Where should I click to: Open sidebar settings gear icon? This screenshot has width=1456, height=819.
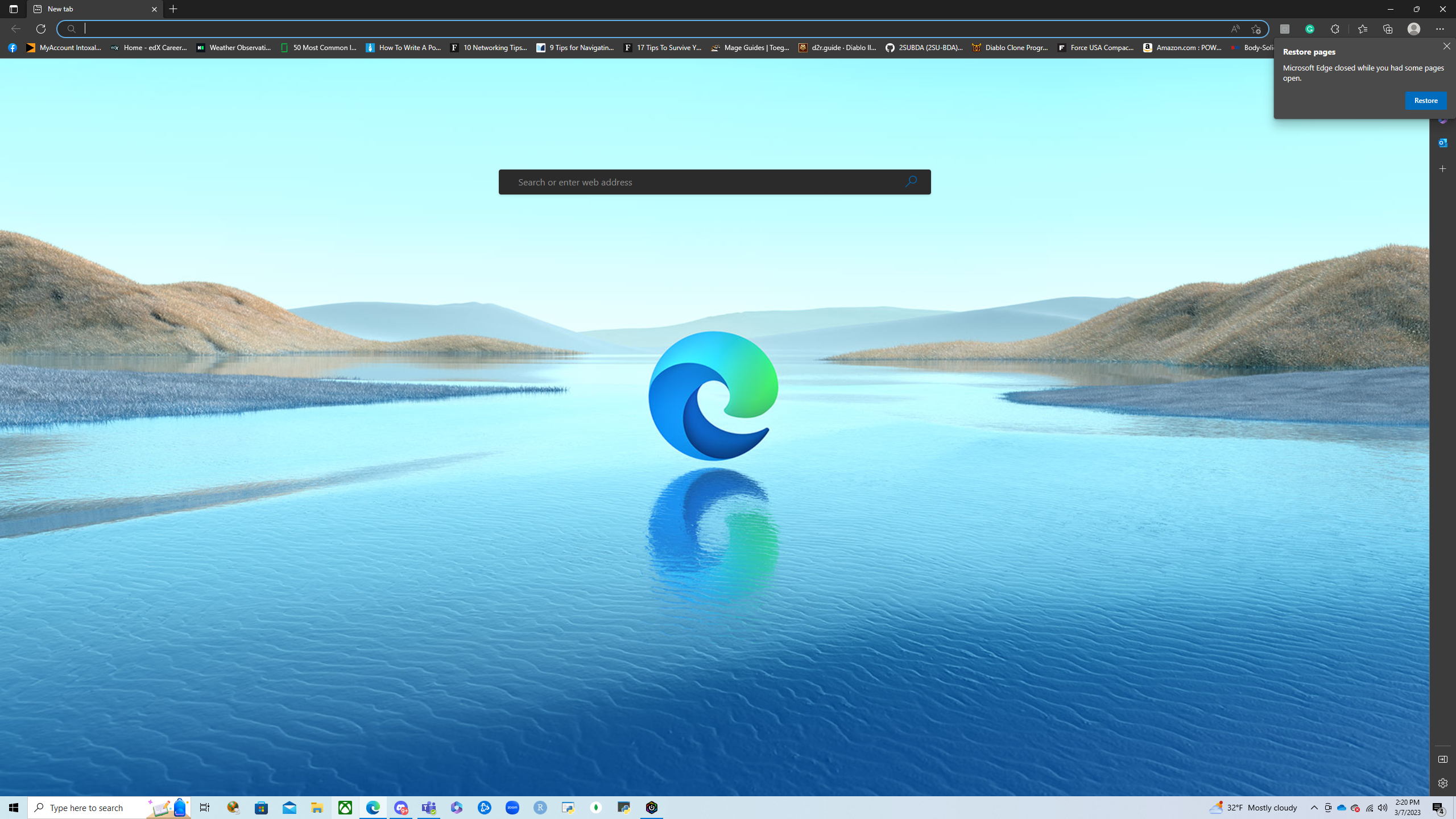coord(1442,783)
